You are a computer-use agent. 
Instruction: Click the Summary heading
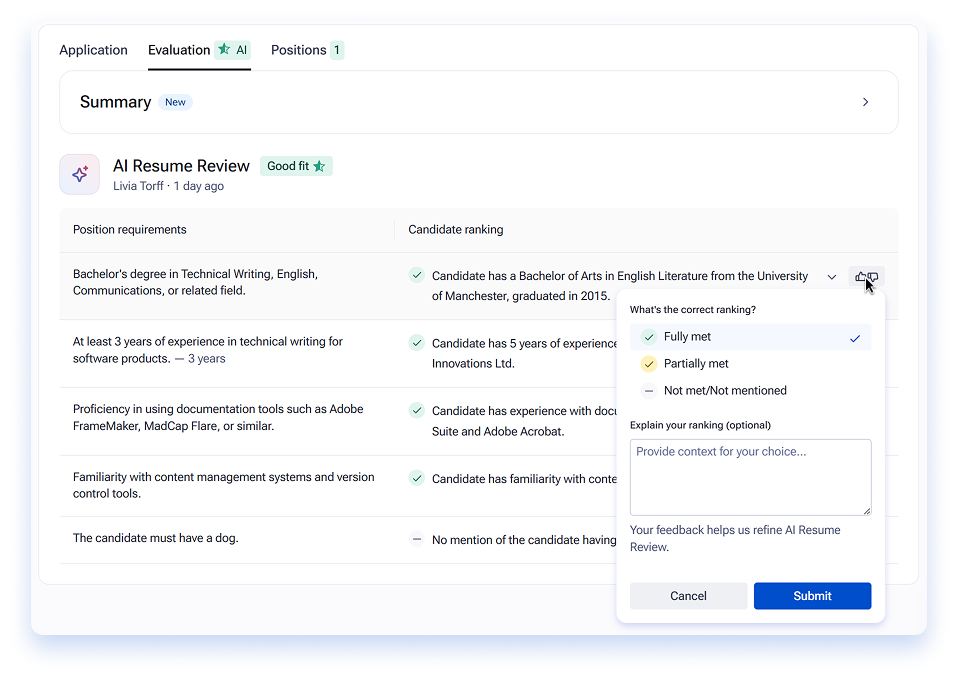pos(115,102)
